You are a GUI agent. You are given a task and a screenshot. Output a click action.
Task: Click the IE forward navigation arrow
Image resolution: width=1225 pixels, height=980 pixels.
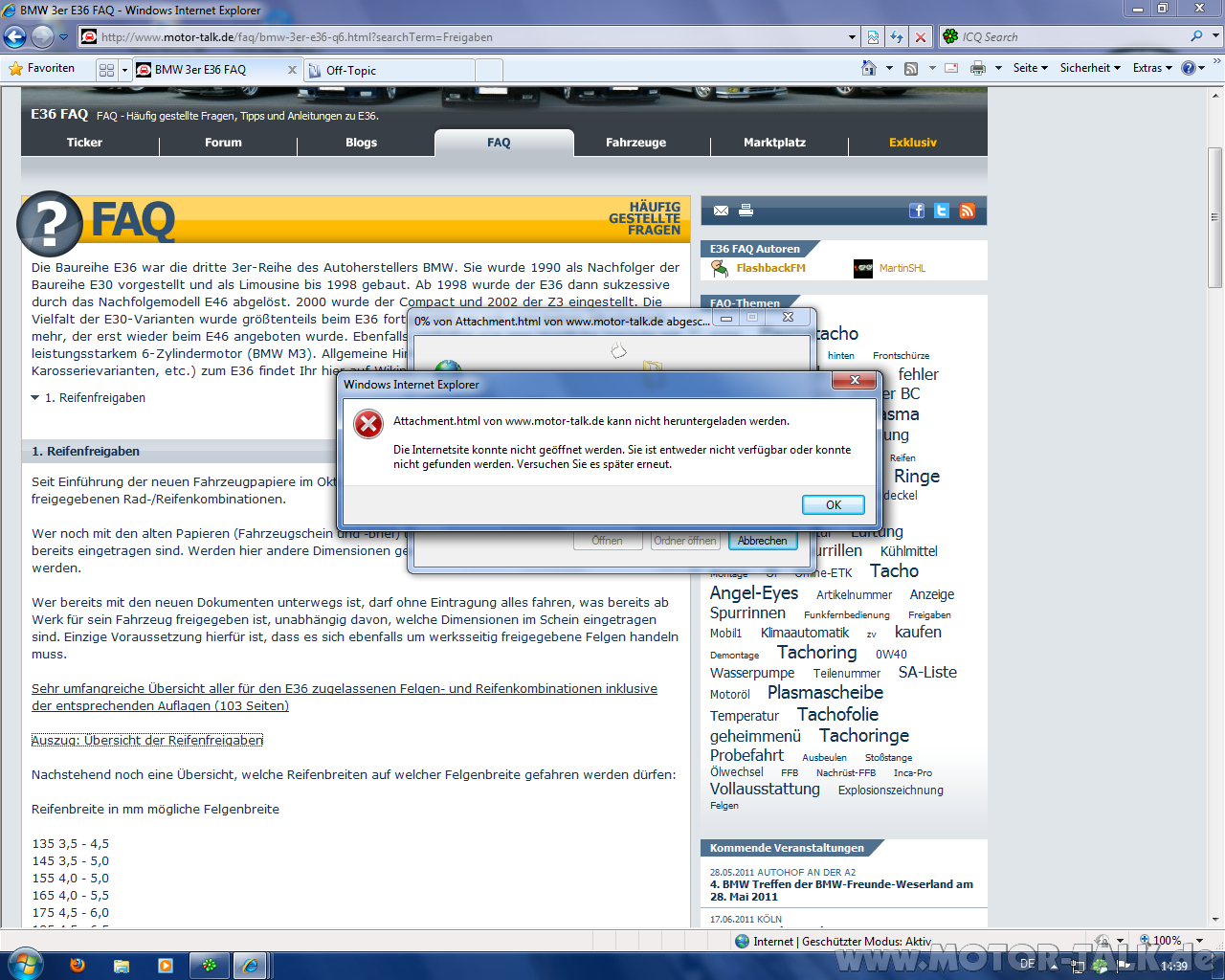click(x=42, y=36)
